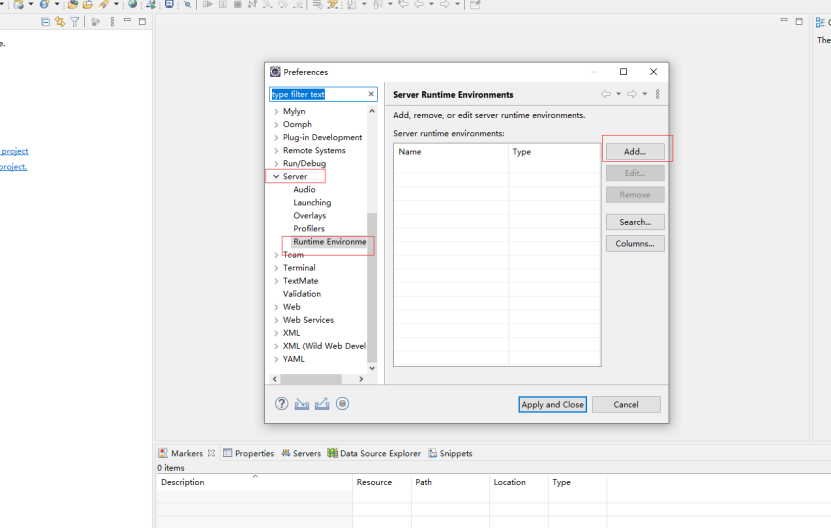Select Runtime Environments in the tree
This screenshot has height=529, width=831.
[x=330, y=242]
